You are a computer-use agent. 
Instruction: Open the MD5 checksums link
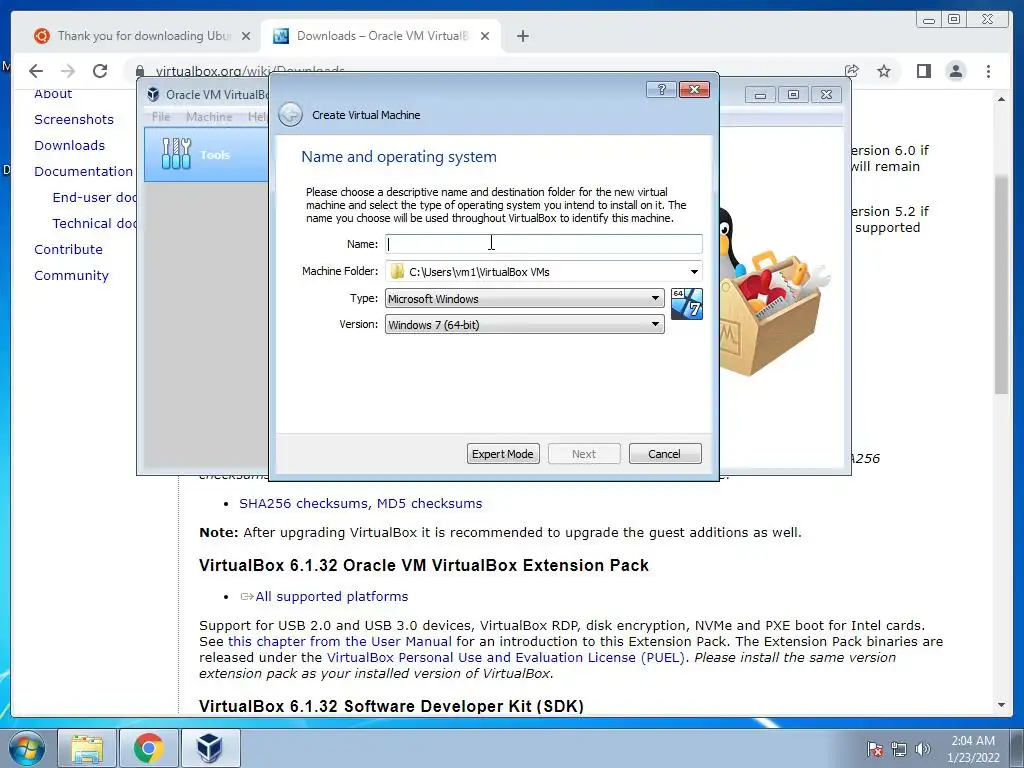(430, 504)
